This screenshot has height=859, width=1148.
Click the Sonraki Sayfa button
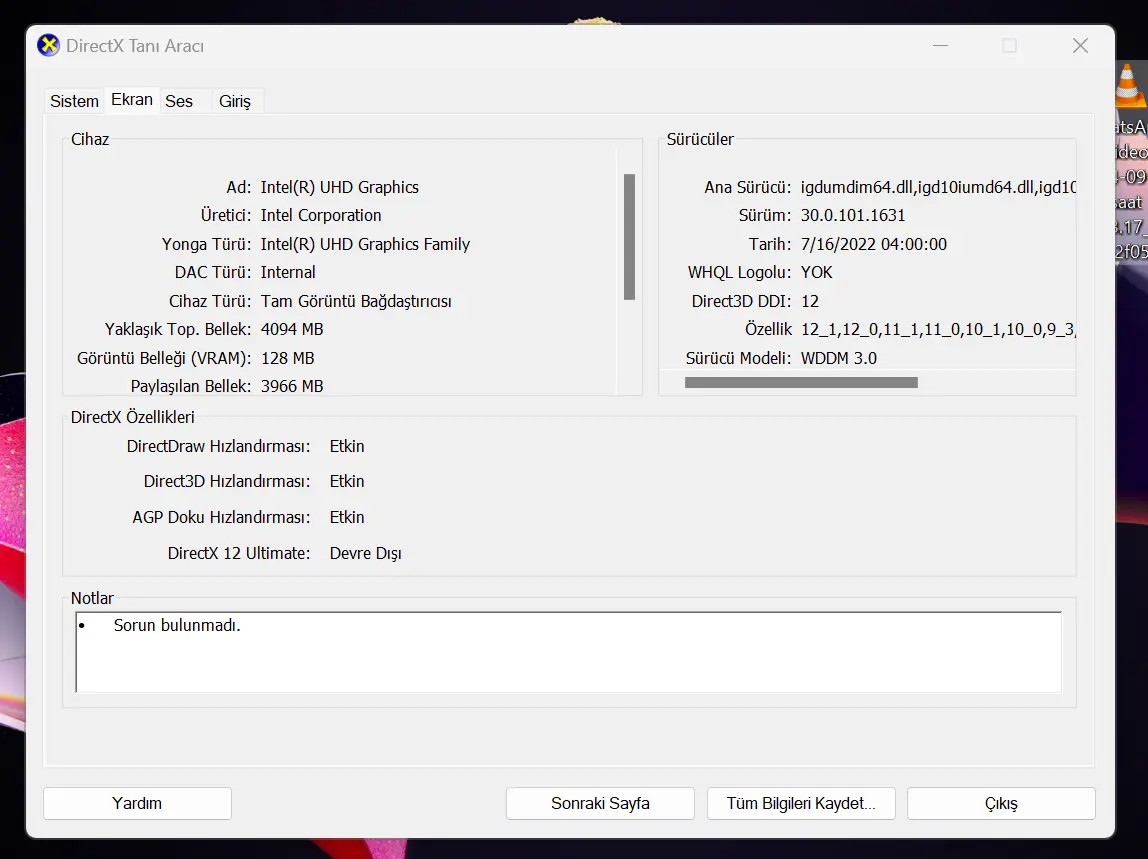(x=600, y=803)
